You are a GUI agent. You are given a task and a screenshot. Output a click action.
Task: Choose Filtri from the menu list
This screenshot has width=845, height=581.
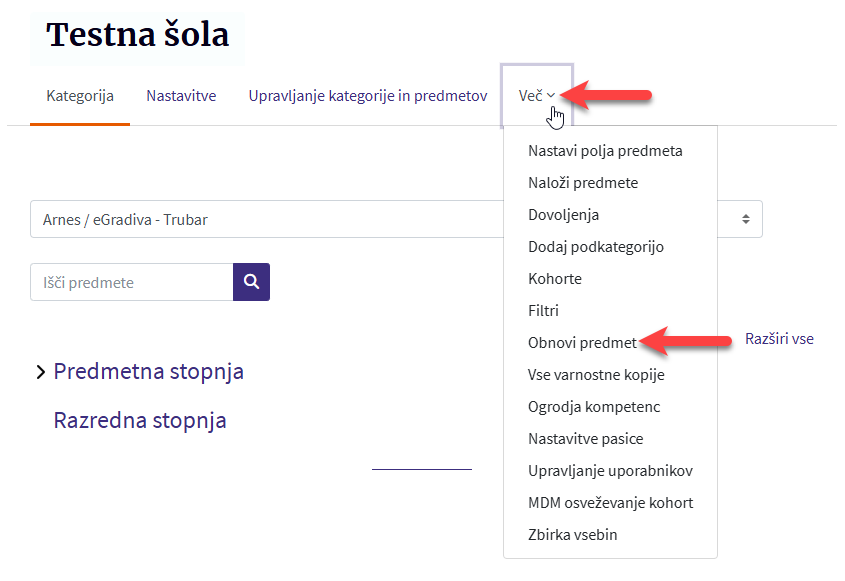[x=543, y=311]
